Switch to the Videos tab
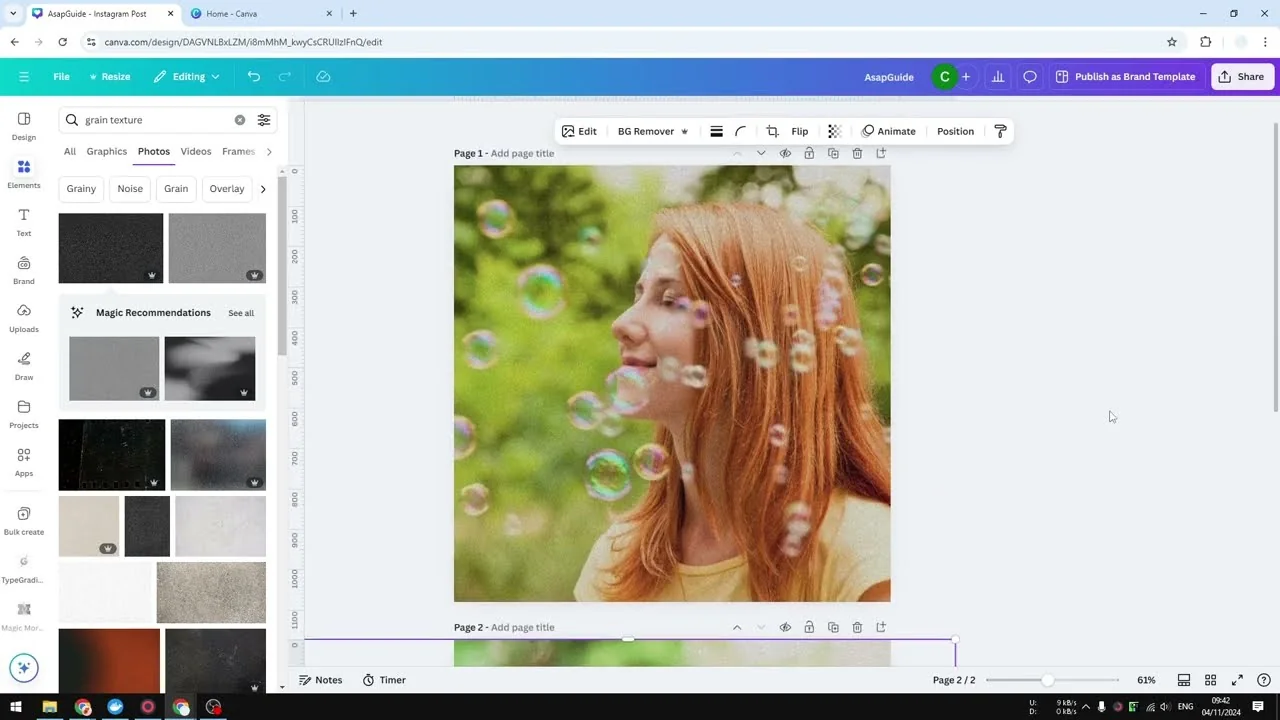 click(195, 151)
